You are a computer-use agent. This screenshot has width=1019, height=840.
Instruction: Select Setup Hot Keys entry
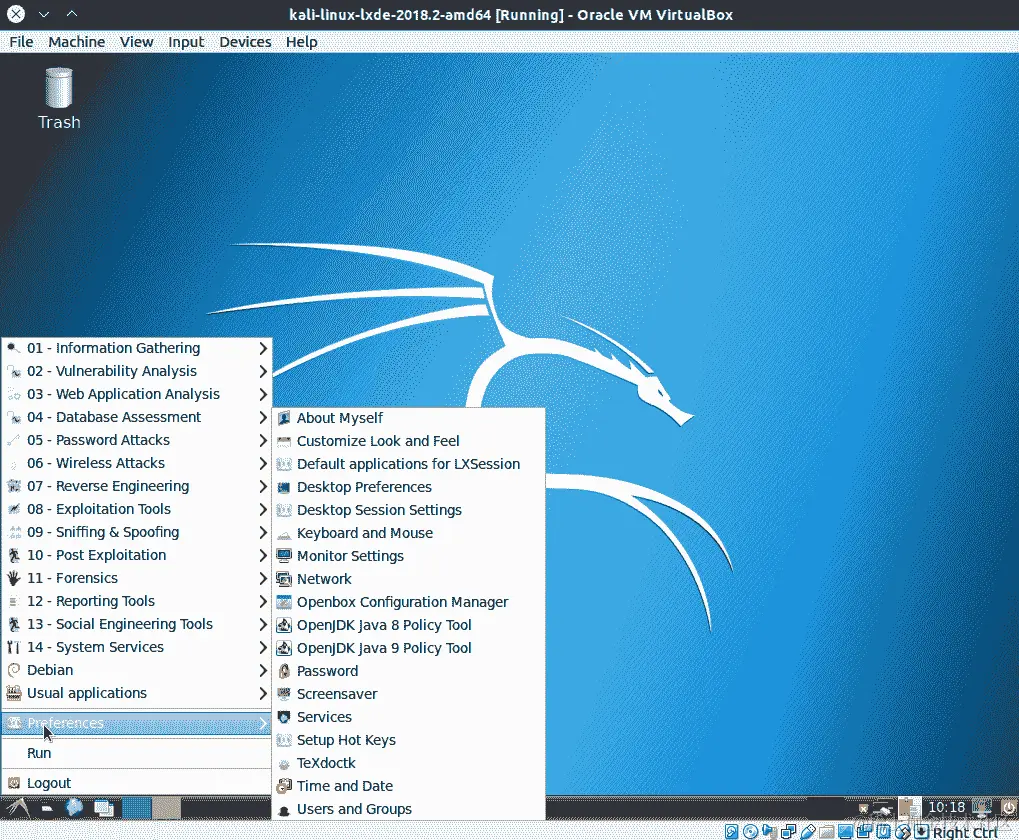(408, 741)
